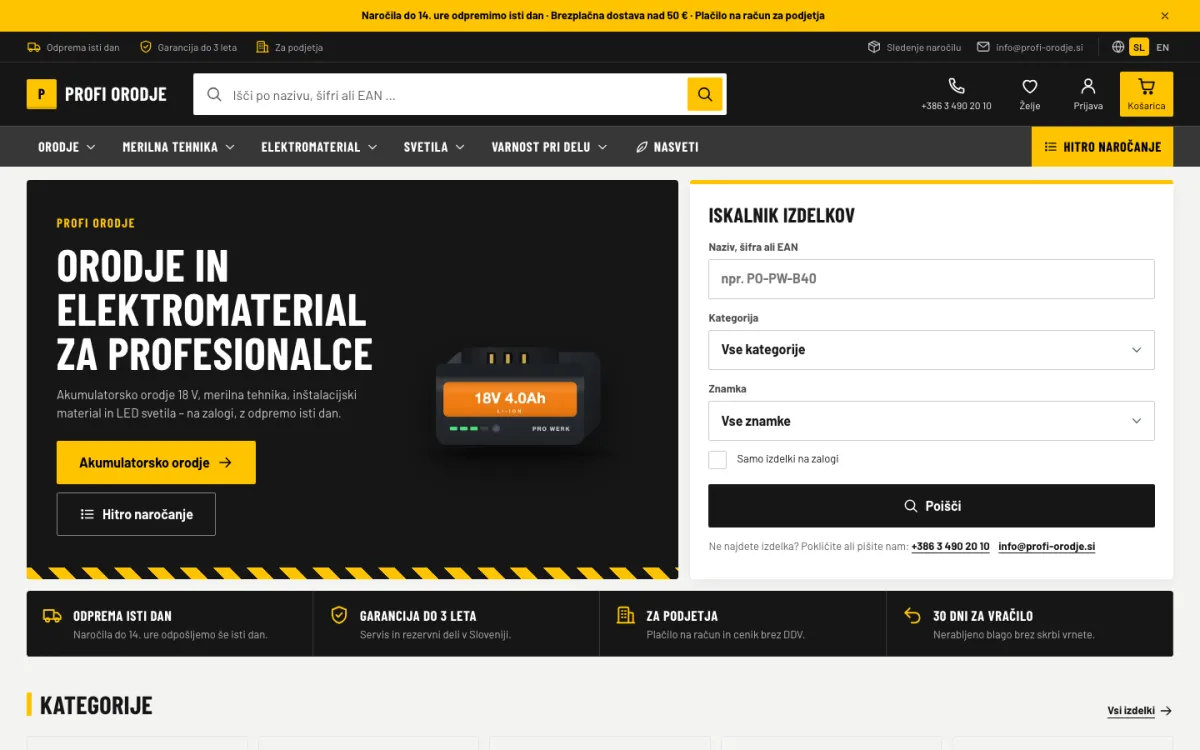
Task: Click the shield icon beside Garancija do 3 leta in top bar
Action: point(146,47)
